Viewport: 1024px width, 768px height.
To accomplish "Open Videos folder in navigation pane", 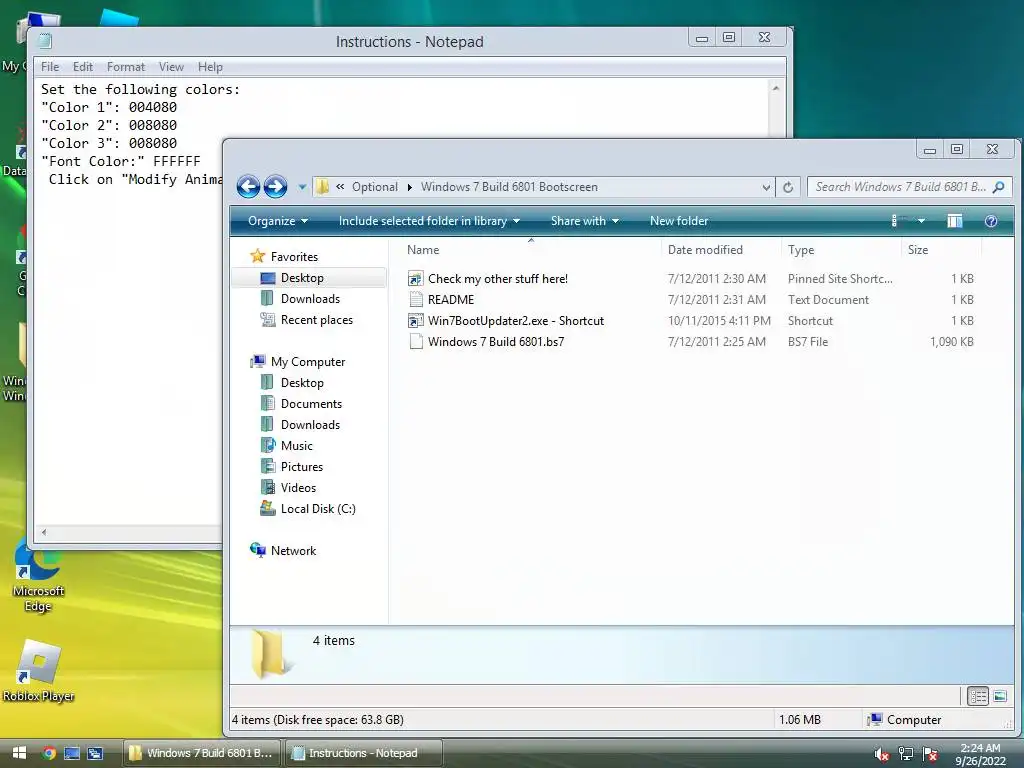I will pyautogui.click(x=298, y=487).
